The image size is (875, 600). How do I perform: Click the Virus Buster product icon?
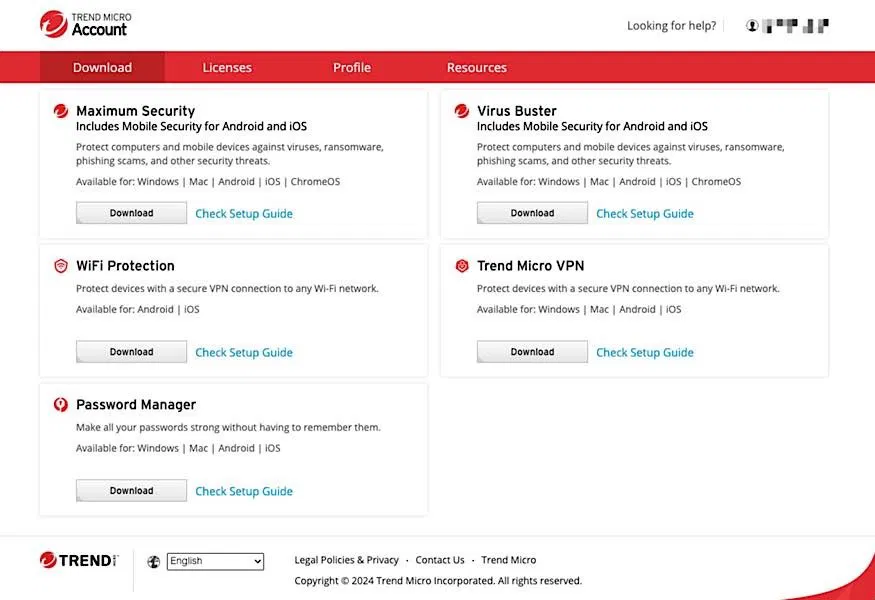point(461,111)
